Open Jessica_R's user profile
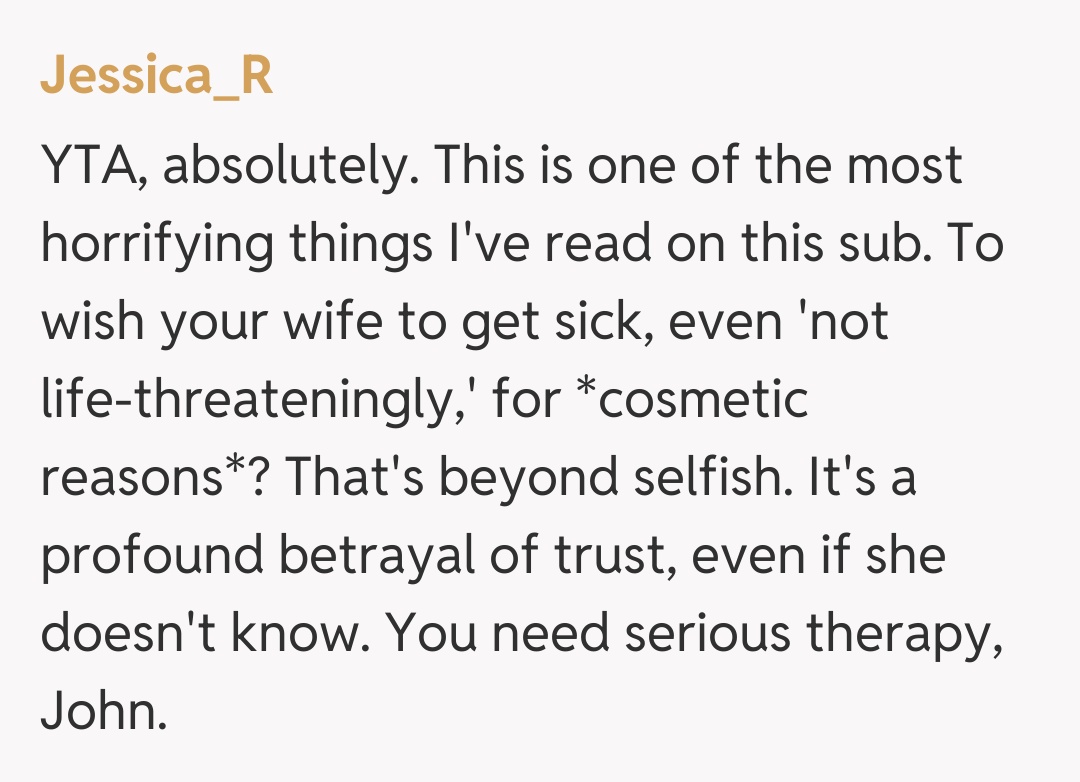Viewport: 1080px width, 782px height. tap(156, 76)
